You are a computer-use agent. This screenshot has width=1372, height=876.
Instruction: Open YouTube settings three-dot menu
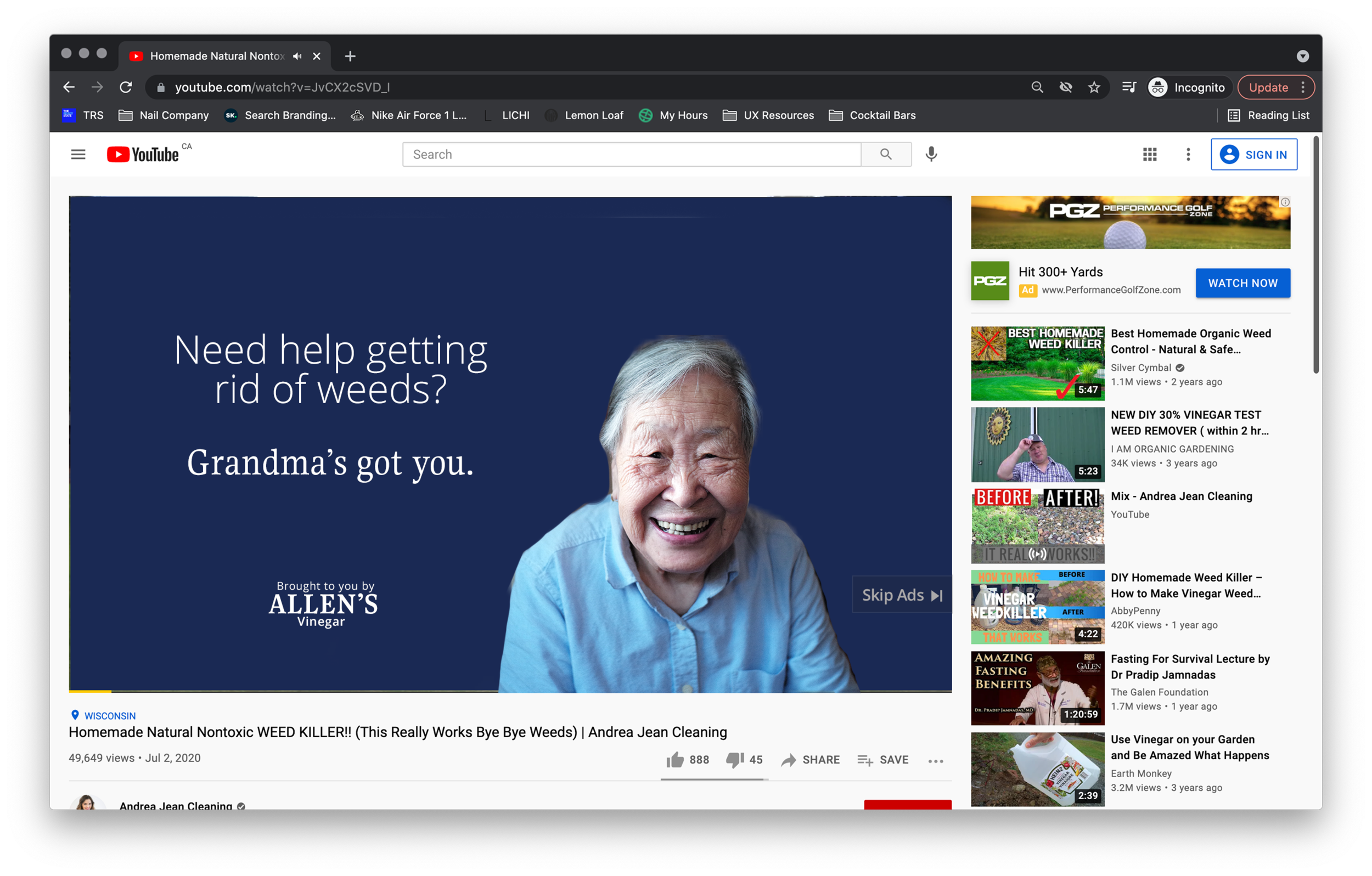(x=1188, y=154)
